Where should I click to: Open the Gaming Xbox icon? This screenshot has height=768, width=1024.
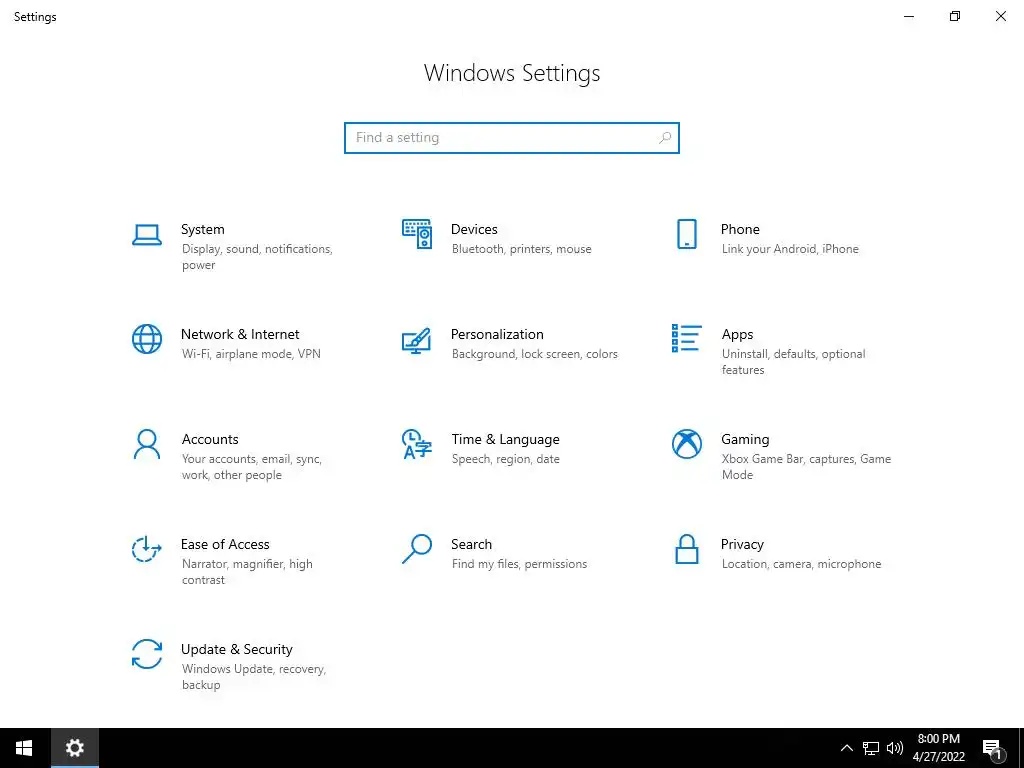[686, 444]
